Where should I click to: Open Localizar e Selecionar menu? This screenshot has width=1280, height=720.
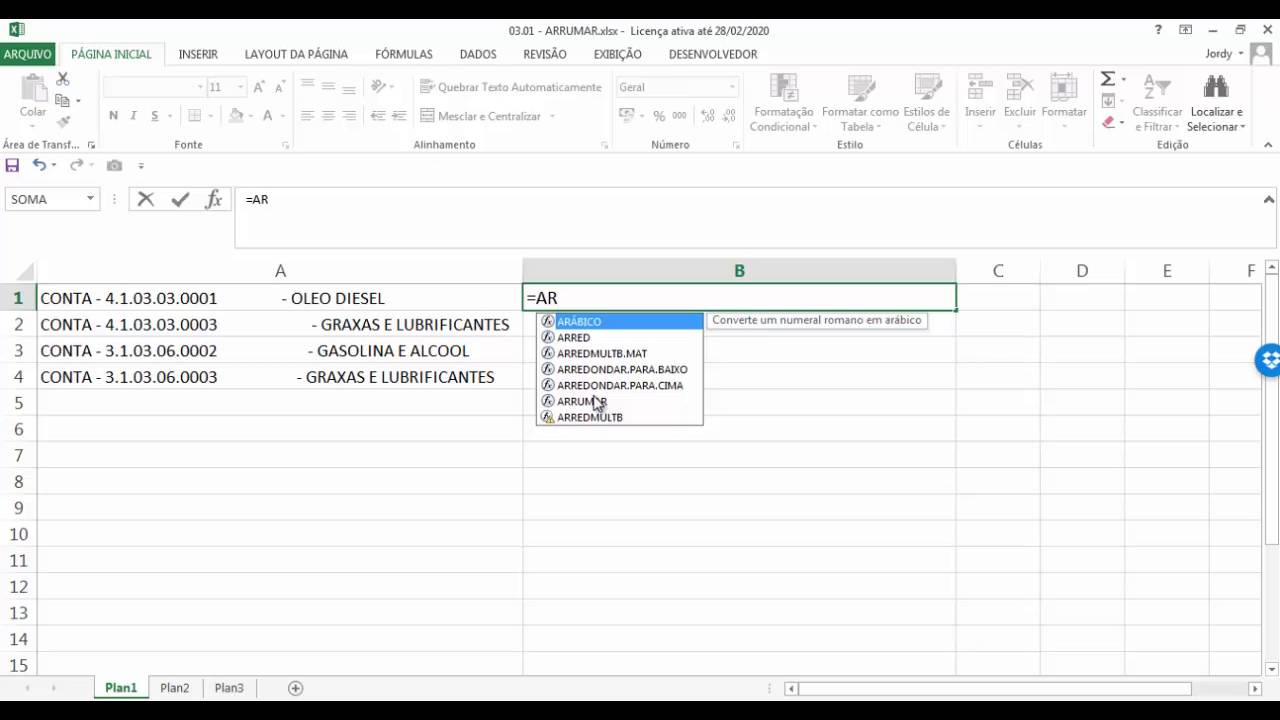tap(1216, 102)
